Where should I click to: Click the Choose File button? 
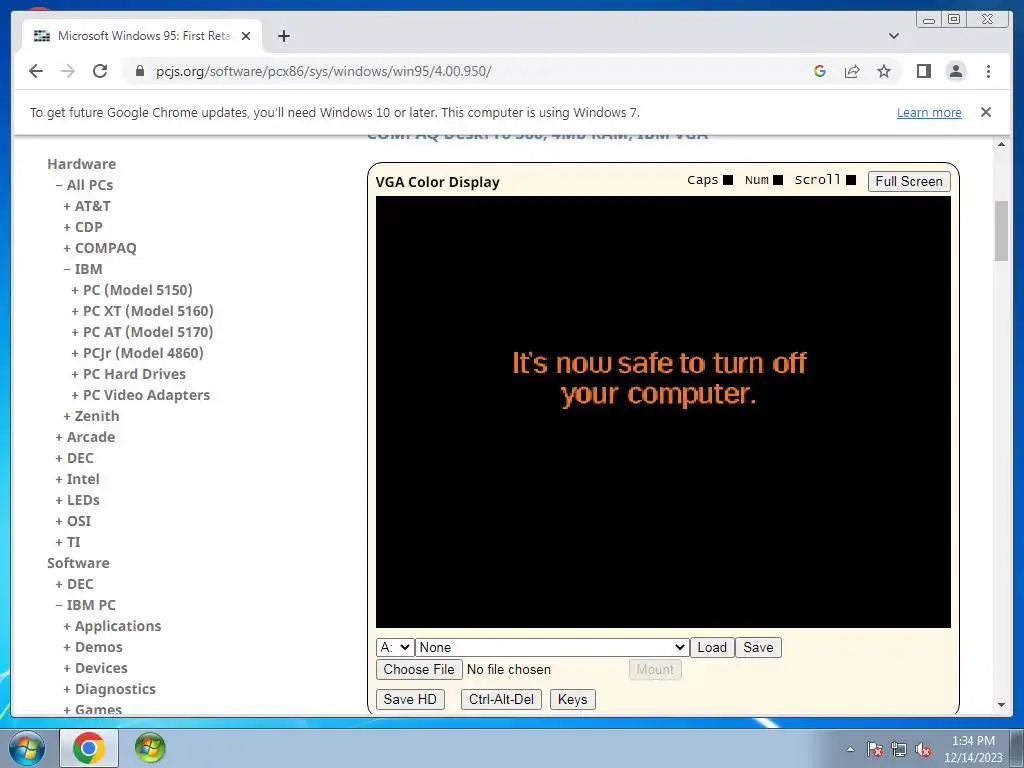point(419,669)
